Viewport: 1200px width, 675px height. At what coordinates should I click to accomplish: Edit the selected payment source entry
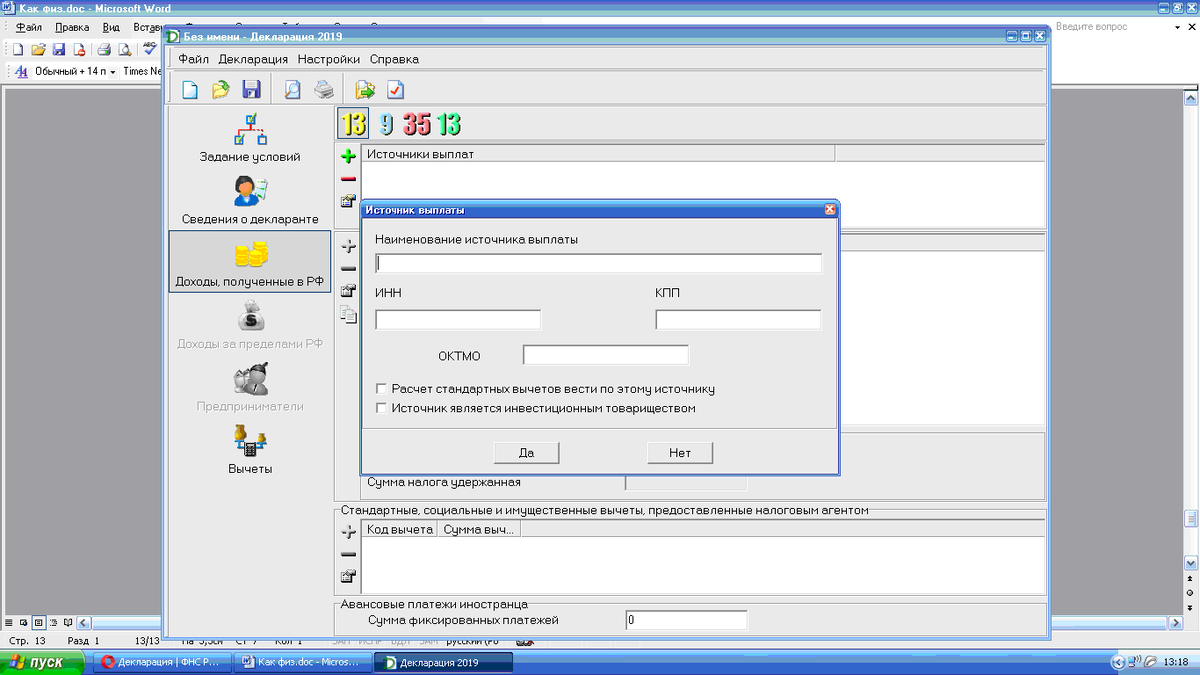(x=348, y=201)
